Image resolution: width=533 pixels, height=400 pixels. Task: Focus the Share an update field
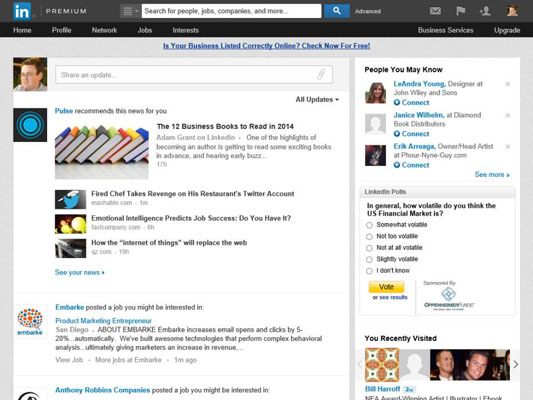coord(194,74)
